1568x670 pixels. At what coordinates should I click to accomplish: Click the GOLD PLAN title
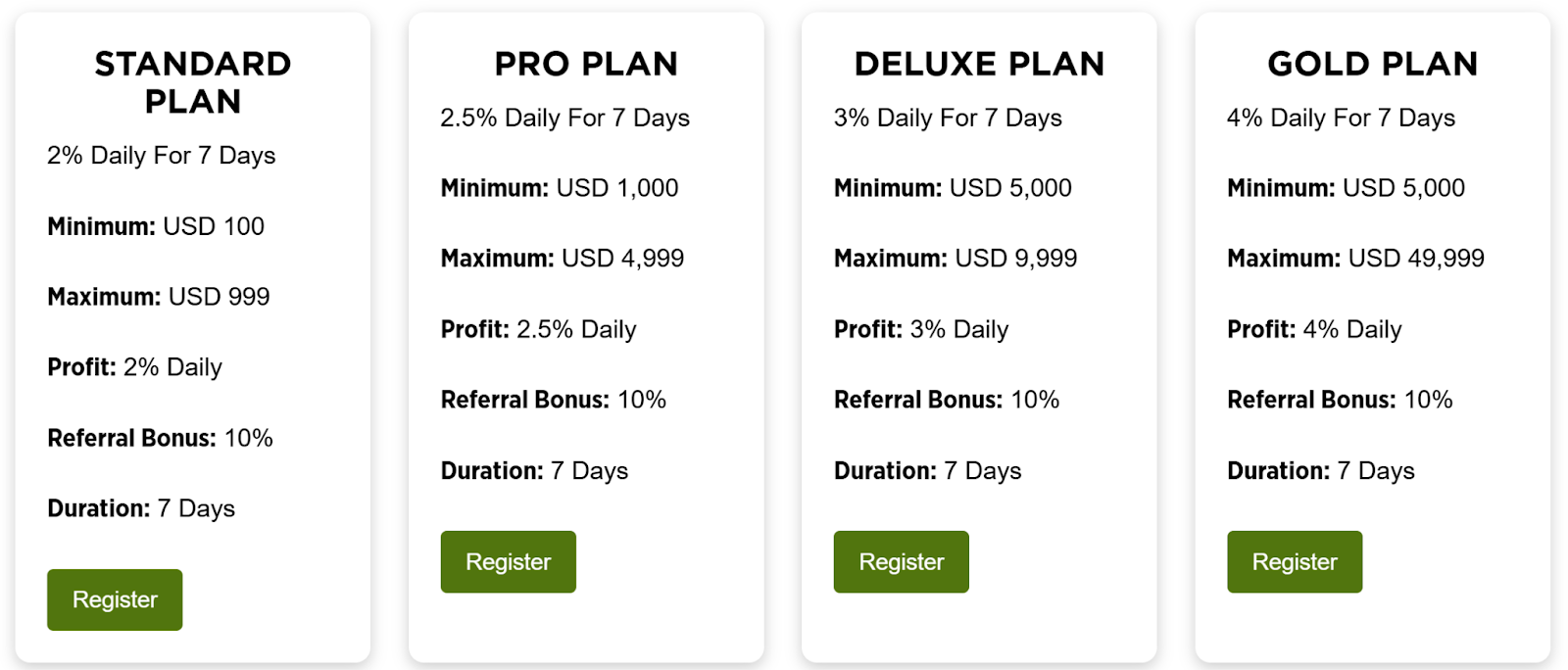pyautogui.click(x=1372, y=64)
